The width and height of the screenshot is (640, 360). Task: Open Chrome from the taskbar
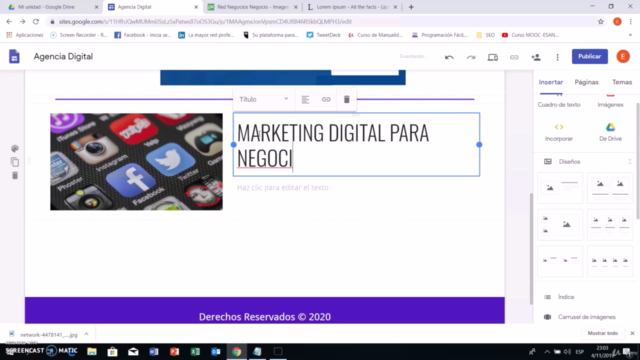(236, 351)
